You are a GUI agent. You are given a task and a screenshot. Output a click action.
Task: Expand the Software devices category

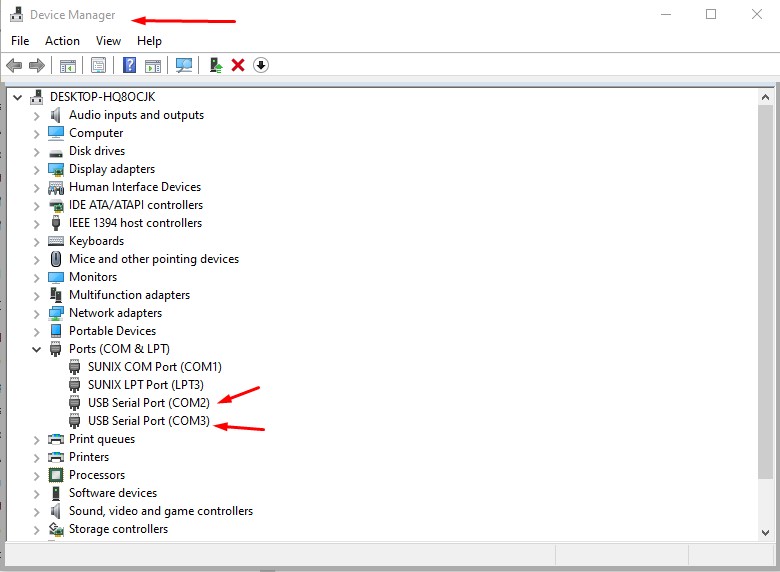[36, 494]
